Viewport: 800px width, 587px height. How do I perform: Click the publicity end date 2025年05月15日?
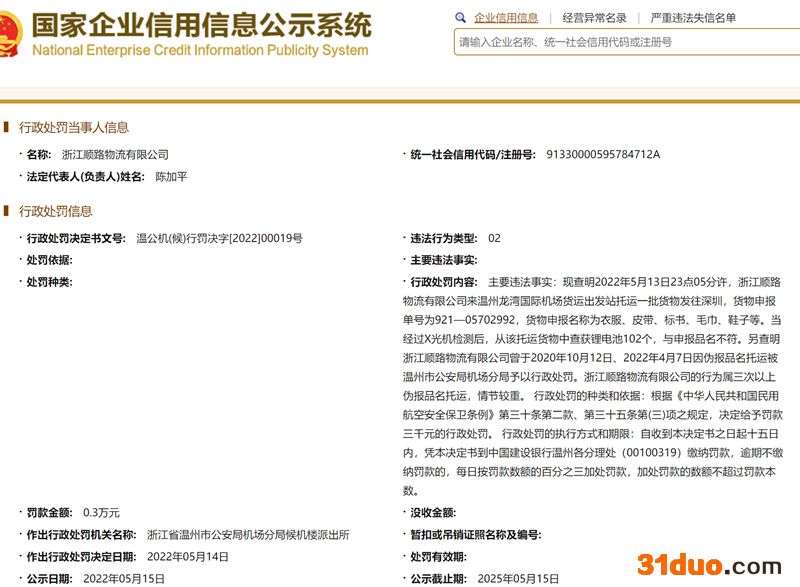click(x=517, y=579)
